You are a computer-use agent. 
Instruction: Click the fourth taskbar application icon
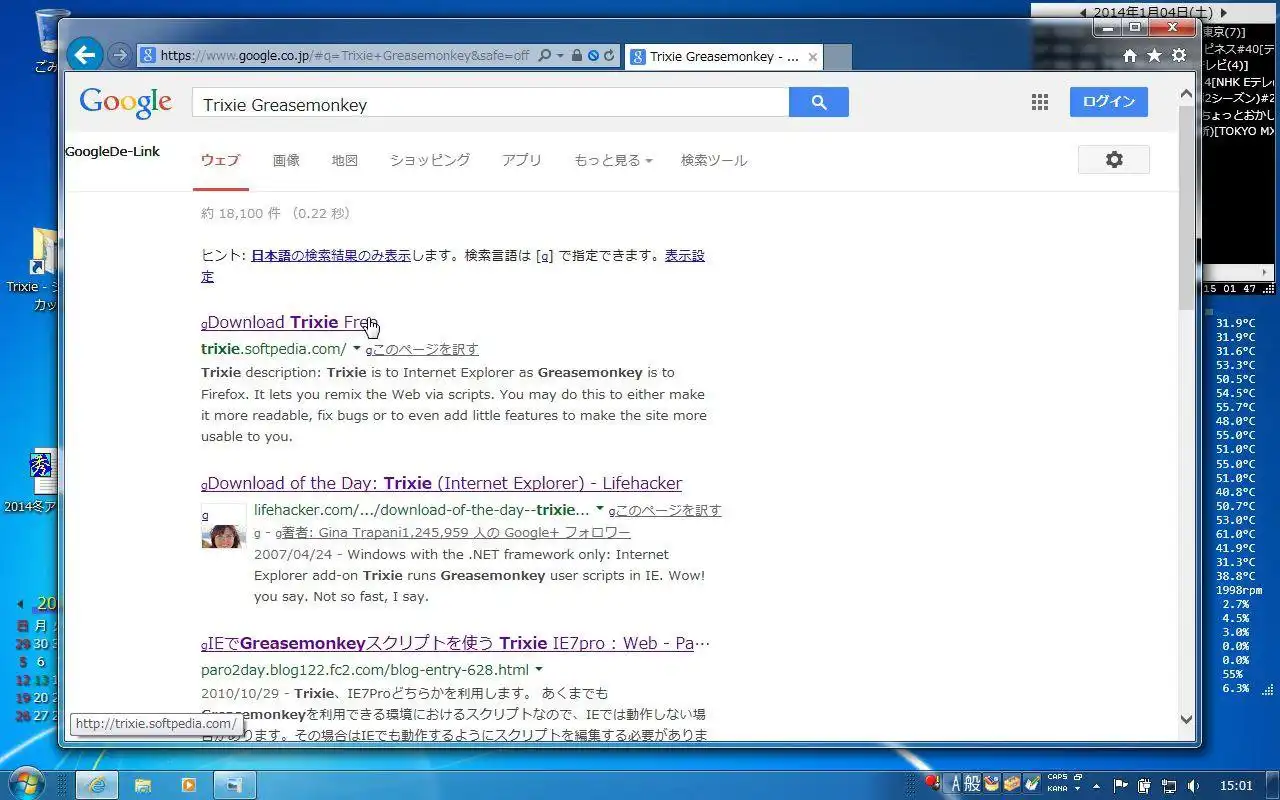tap(235, 785)
